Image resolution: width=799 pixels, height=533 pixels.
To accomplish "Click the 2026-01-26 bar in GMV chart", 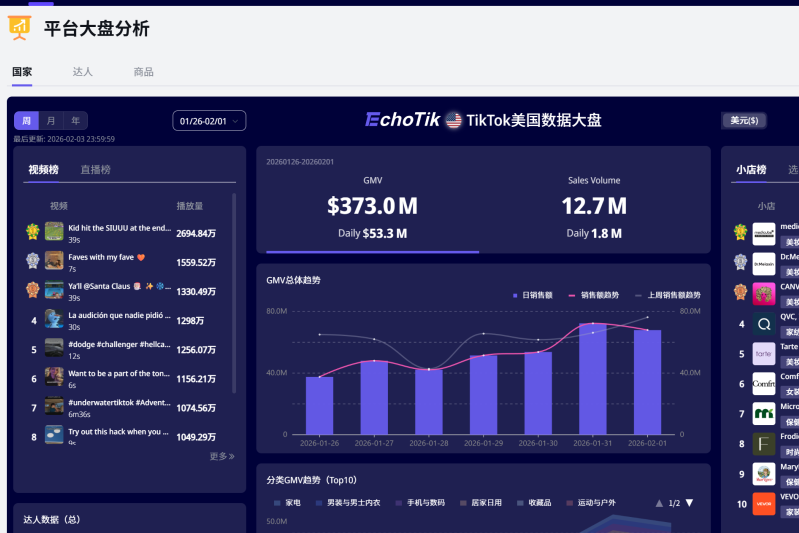I will (x=319, y=406).
